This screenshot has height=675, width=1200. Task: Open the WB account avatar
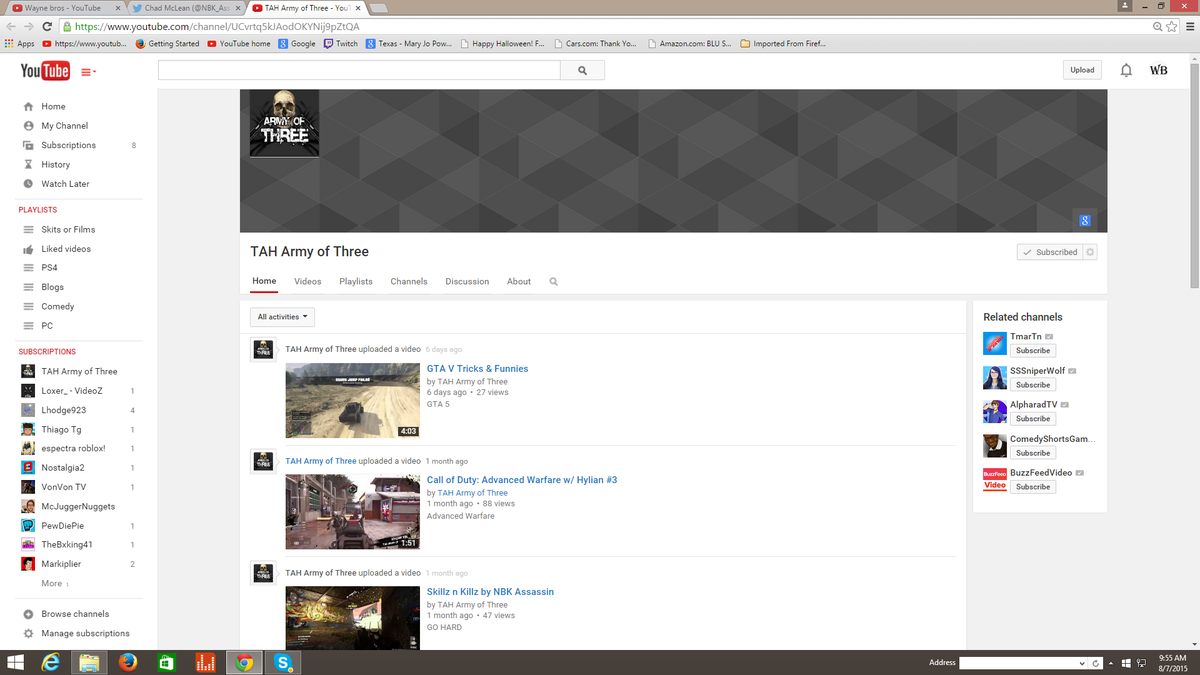tap(1158, 70)
